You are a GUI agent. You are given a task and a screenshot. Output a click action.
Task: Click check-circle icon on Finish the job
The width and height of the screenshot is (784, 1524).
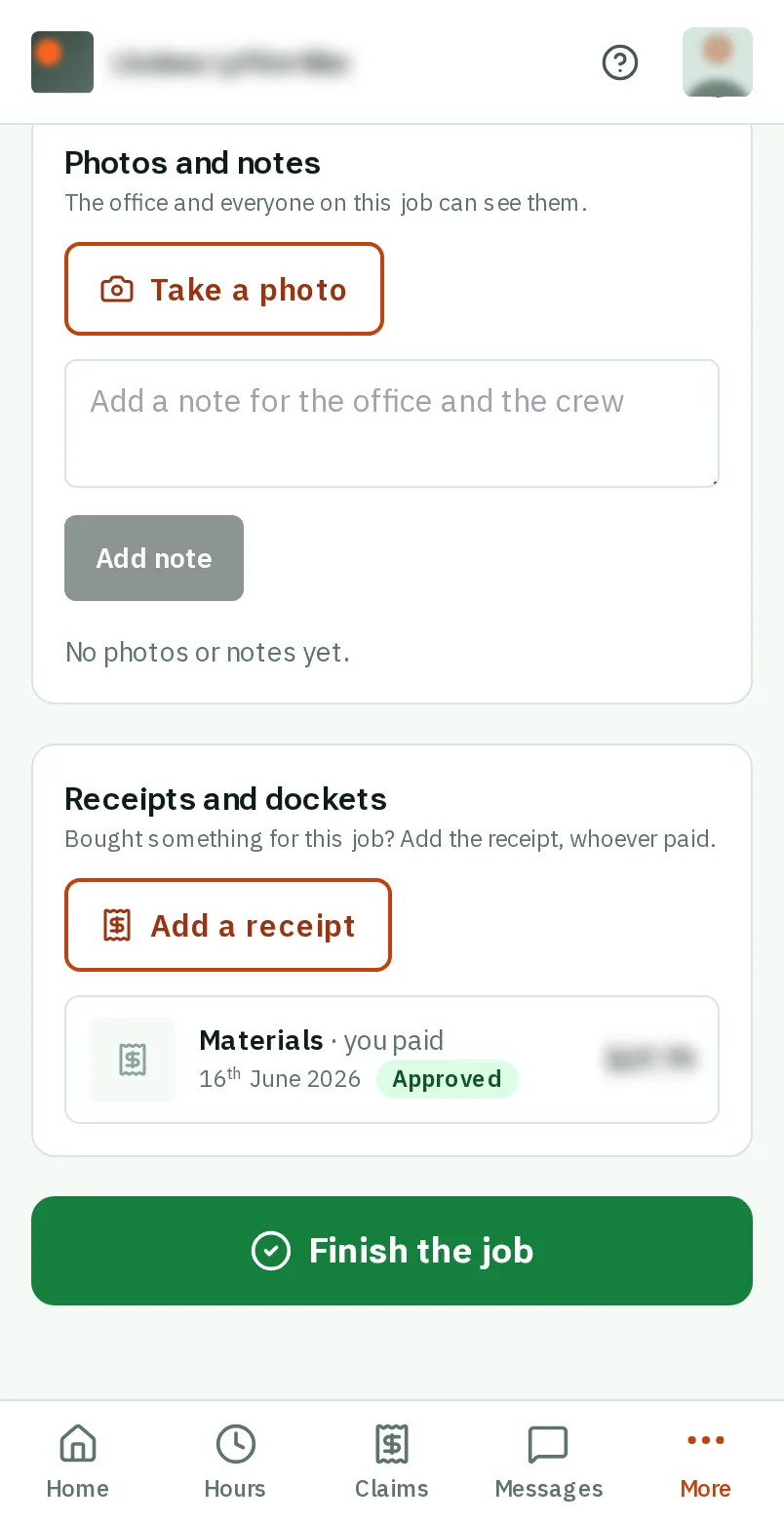click(271, 1251)
